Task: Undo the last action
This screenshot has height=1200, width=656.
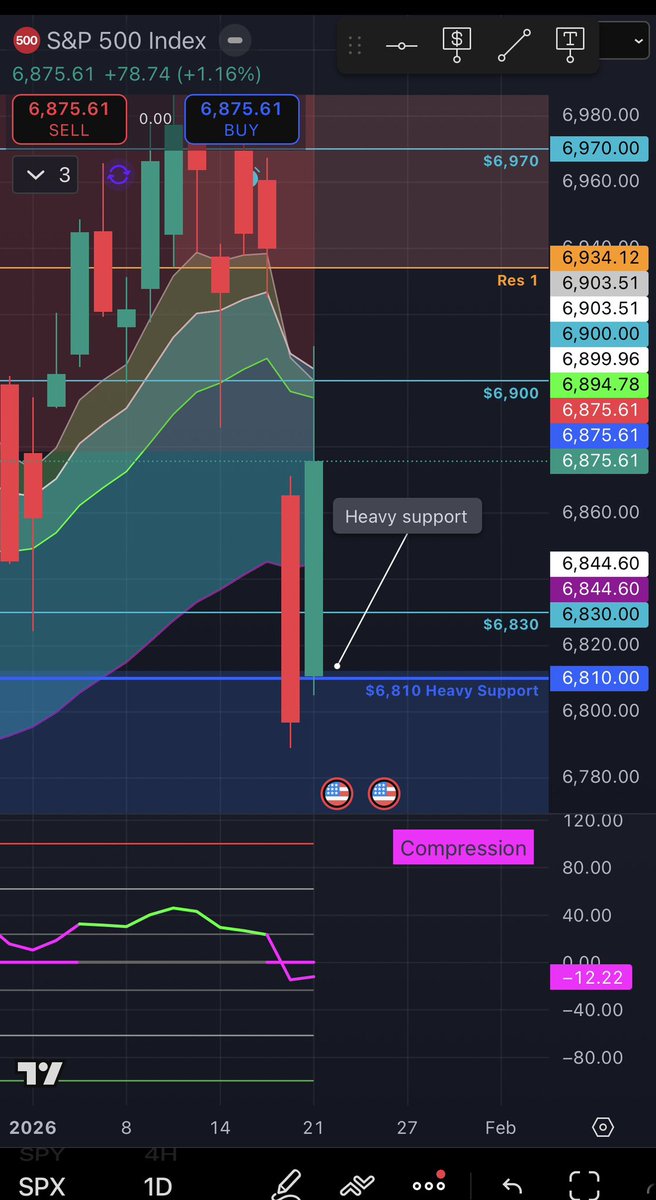Action: pos(512,1186)
